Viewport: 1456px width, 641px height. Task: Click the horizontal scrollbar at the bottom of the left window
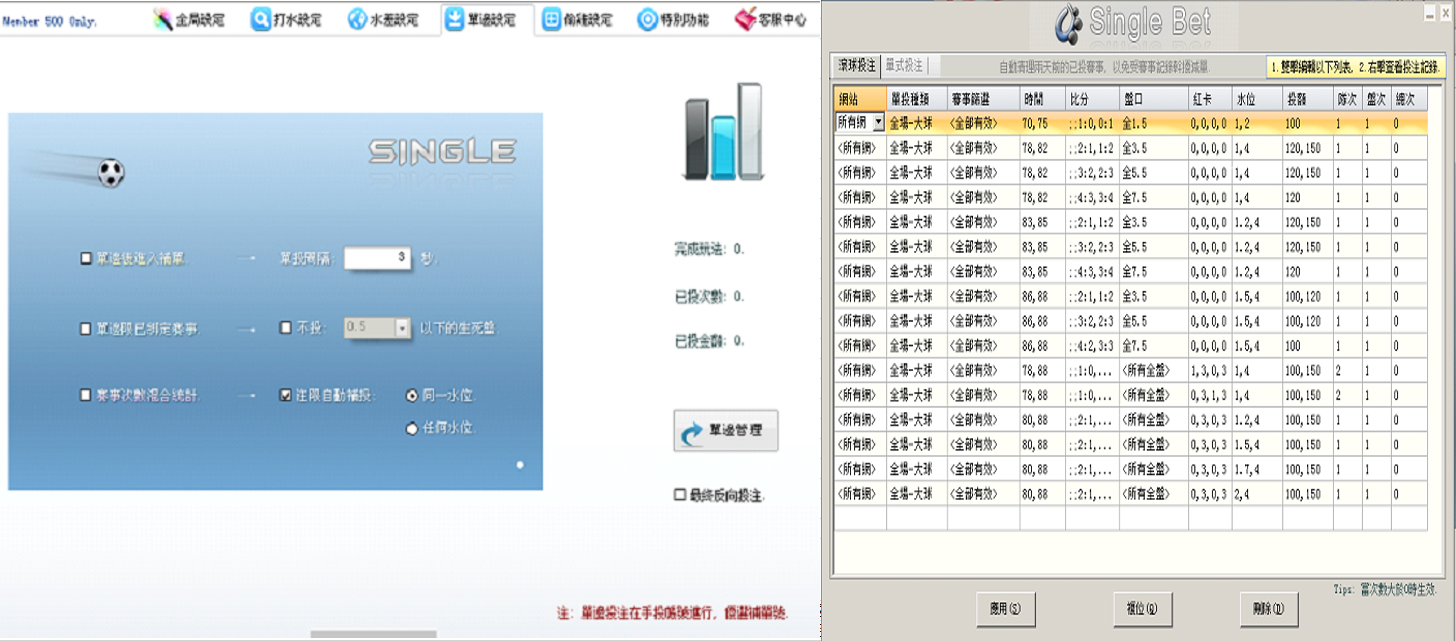[373, 634]
